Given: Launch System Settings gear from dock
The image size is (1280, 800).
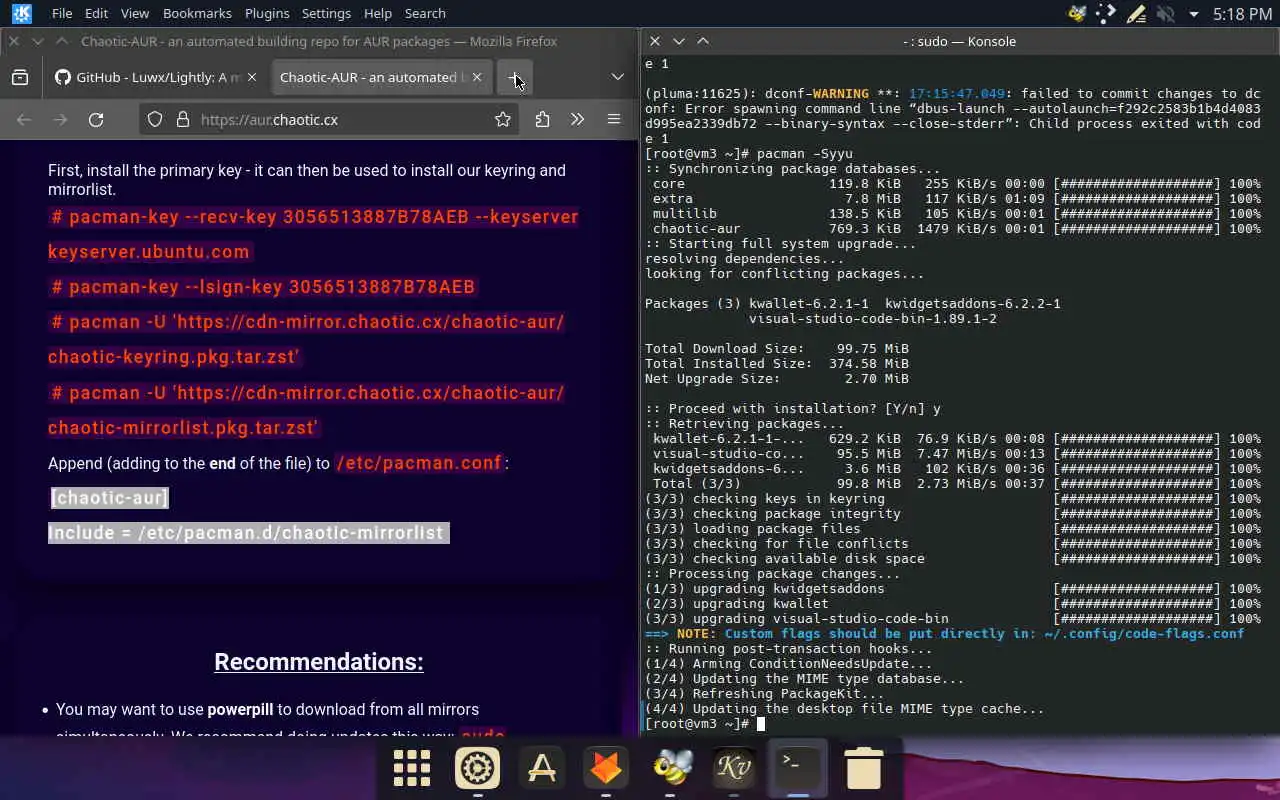Looking at the screenshot, I should [x=477, y=768].
